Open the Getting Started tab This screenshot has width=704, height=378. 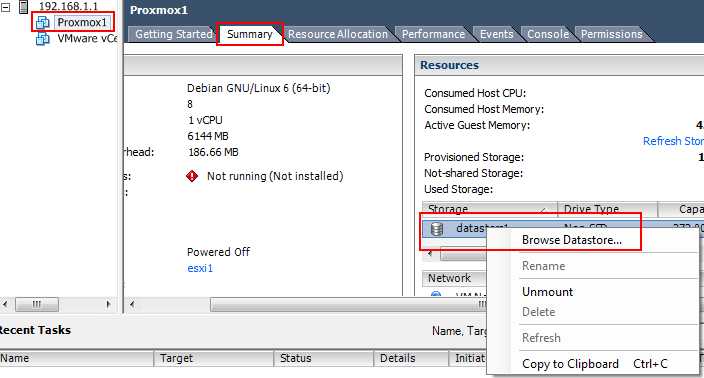tap(174, 34)
